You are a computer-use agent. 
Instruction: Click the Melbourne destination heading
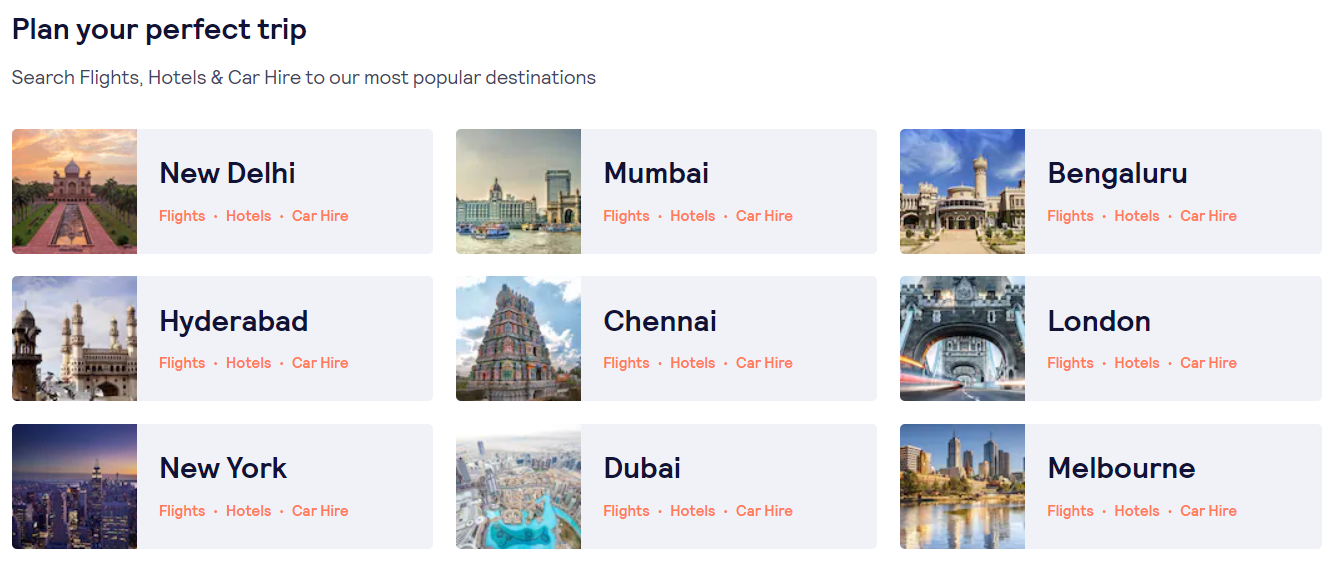click(1121, 468)
